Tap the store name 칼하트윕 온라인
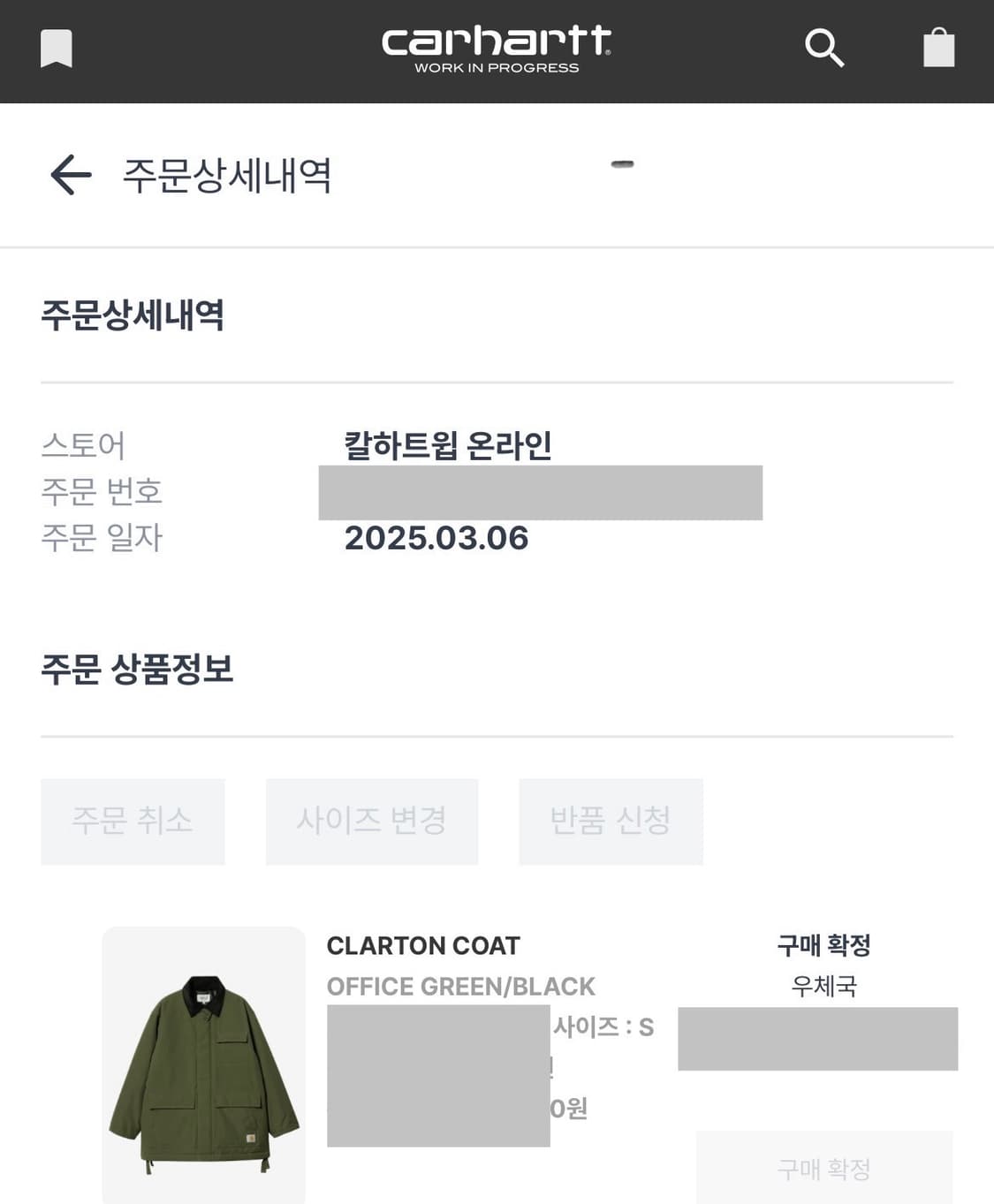 449,446
